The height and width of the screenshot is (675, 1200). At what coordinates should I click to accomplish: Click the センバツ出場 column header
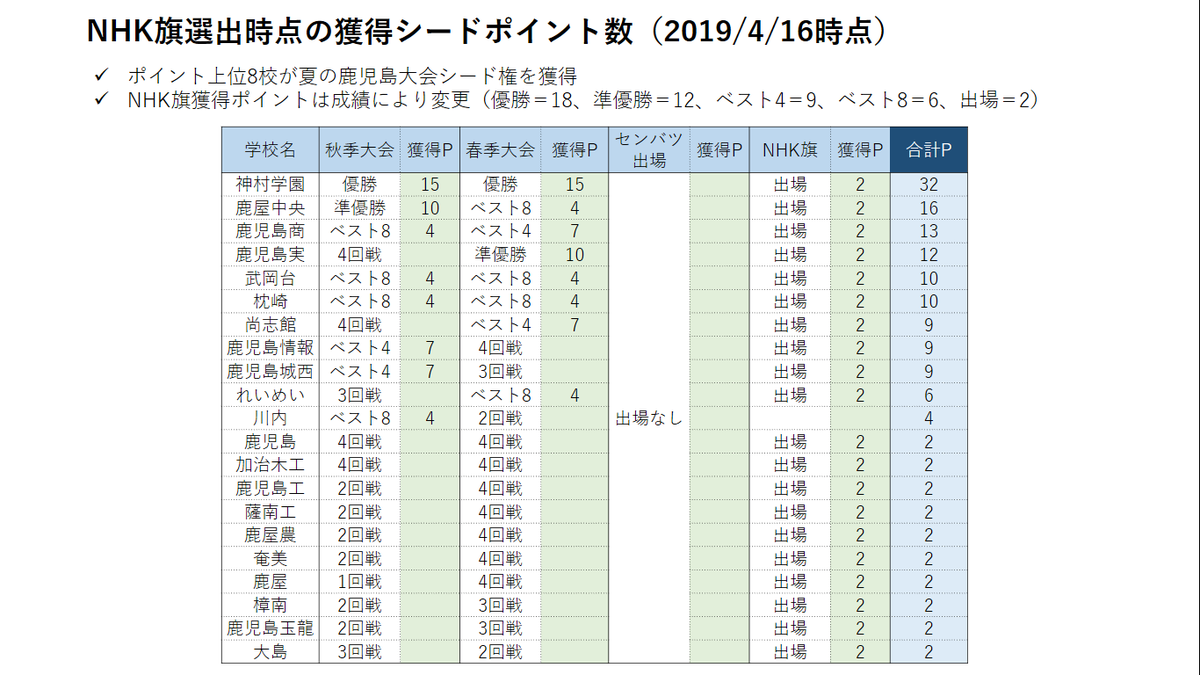tap(648, 150)
